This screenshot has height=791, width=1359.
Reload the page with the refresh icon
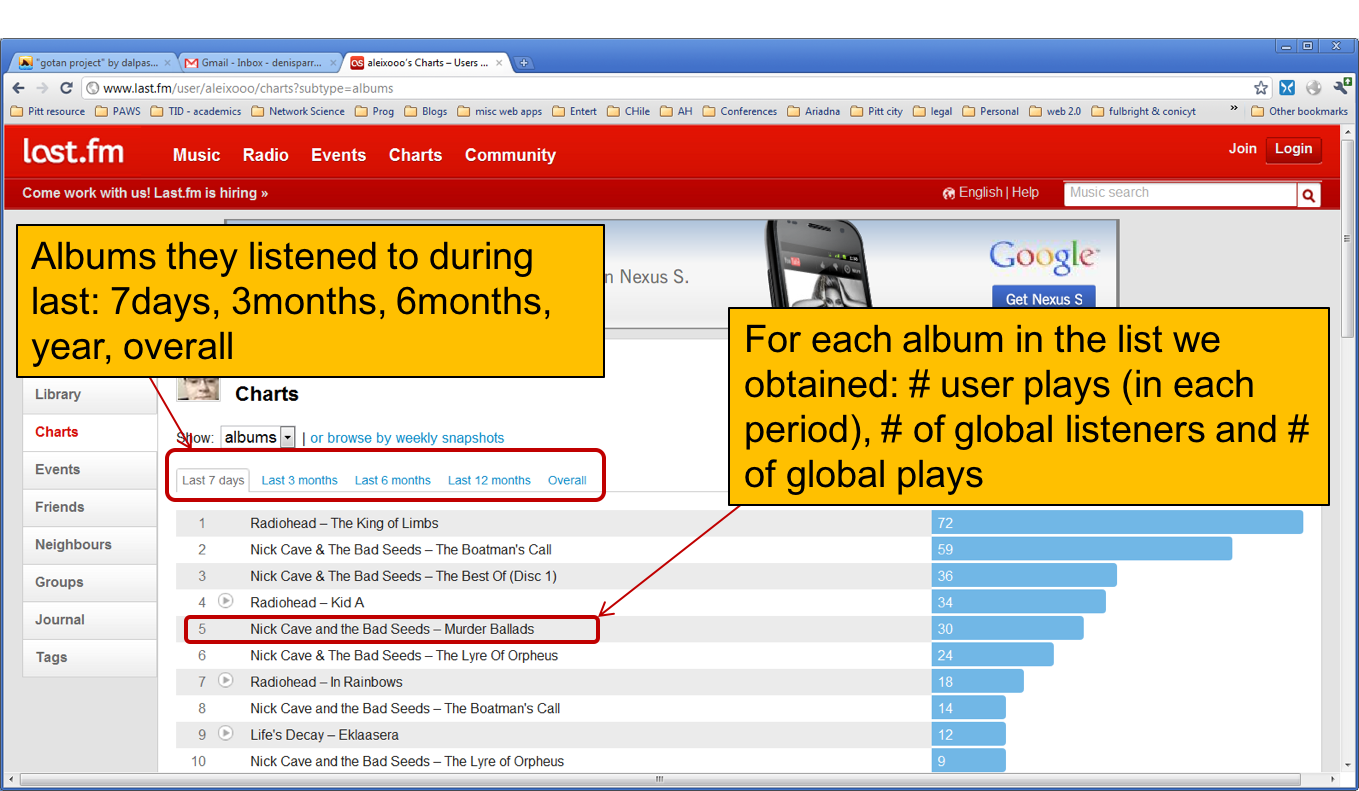coord(67,88)
